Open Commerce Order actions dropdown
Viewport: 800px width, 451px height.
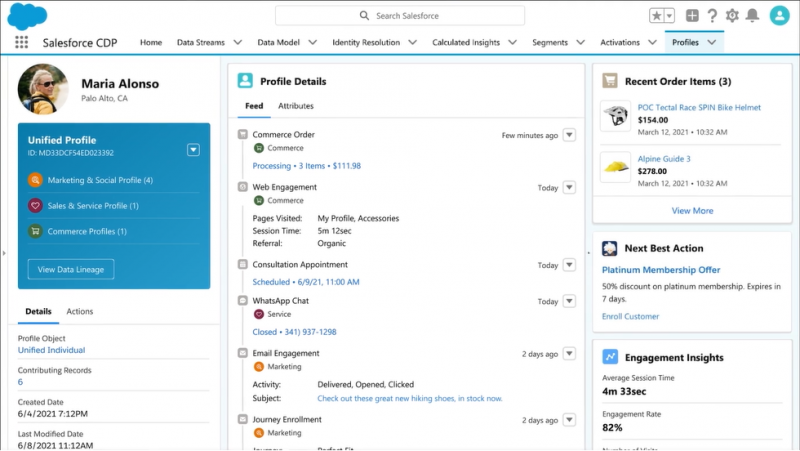569,135
